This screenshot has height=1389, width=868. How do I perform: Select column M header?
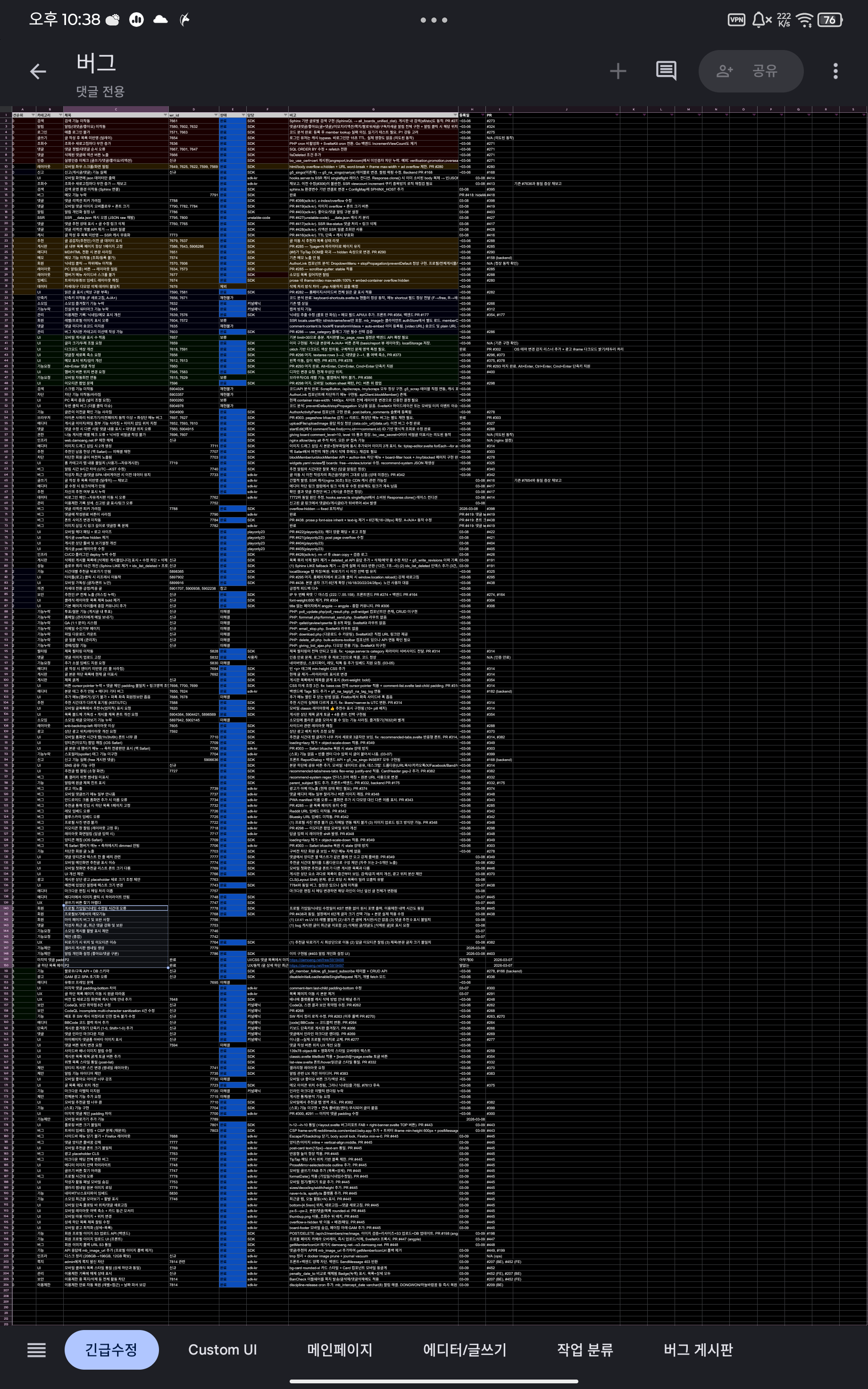click(688, 109)
